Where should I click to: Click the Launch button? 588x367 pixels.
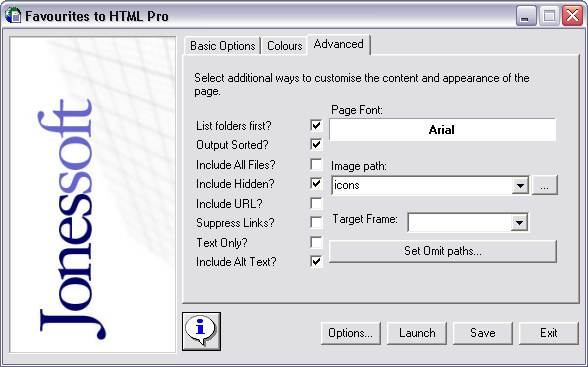417,333
